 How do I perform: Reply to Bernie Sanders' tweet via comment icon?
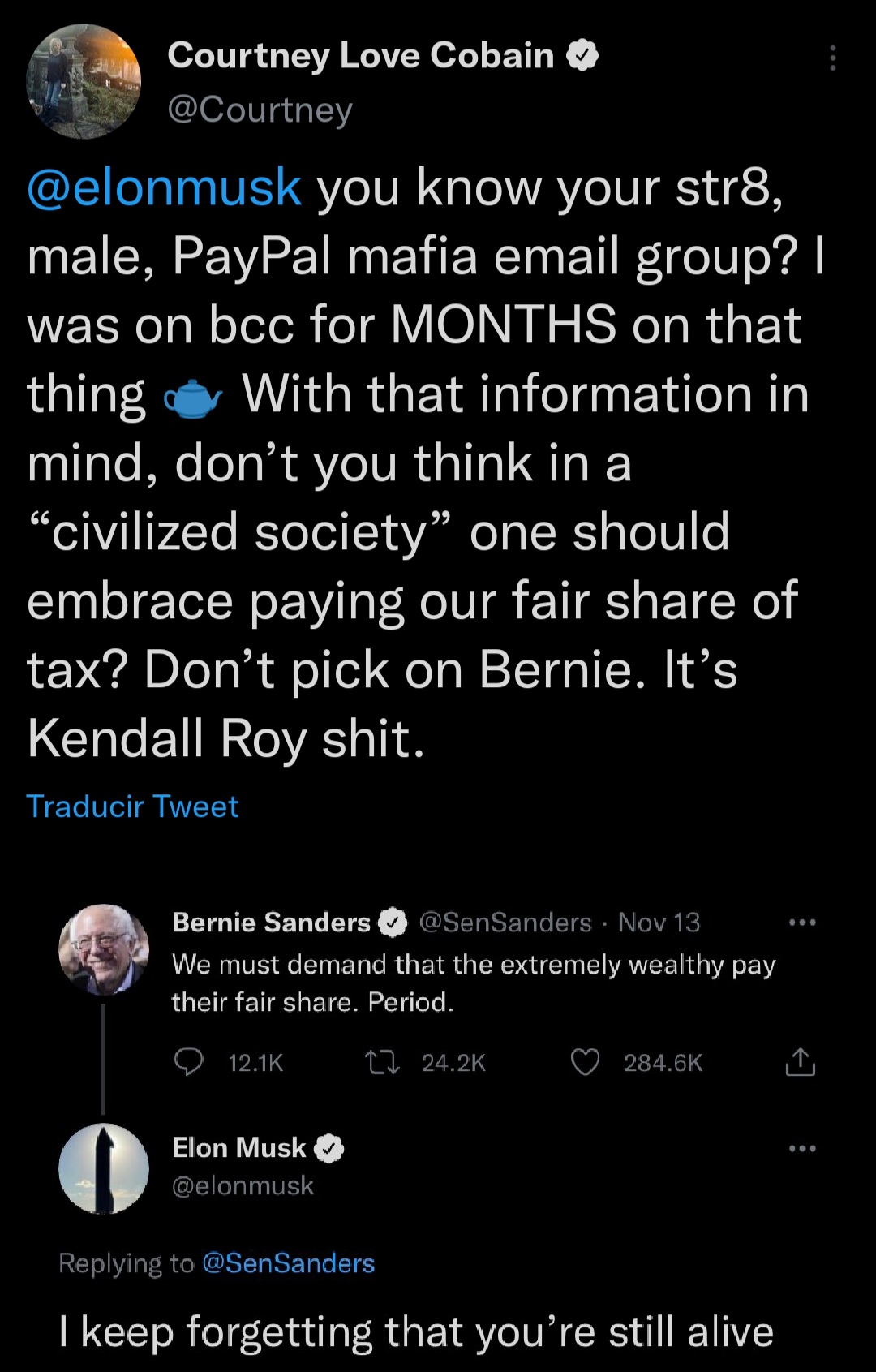click(x=189, y=1062)
